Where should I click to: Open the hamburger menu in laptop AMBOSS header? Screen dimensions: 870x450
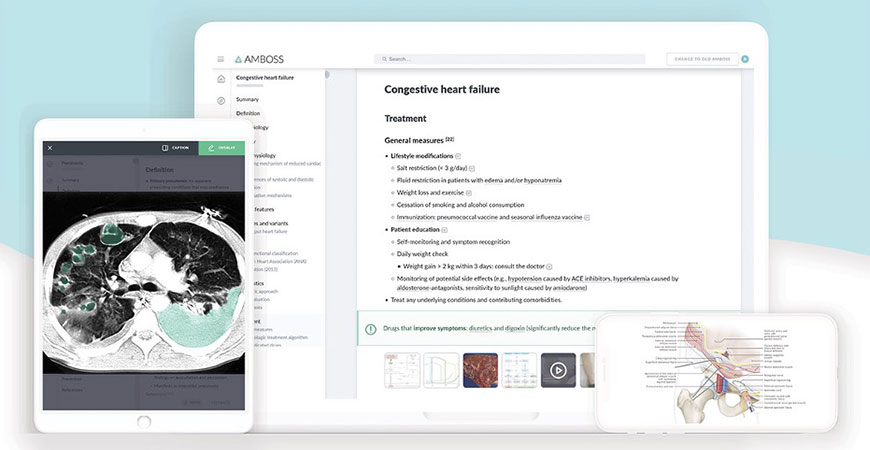[221, 59]
